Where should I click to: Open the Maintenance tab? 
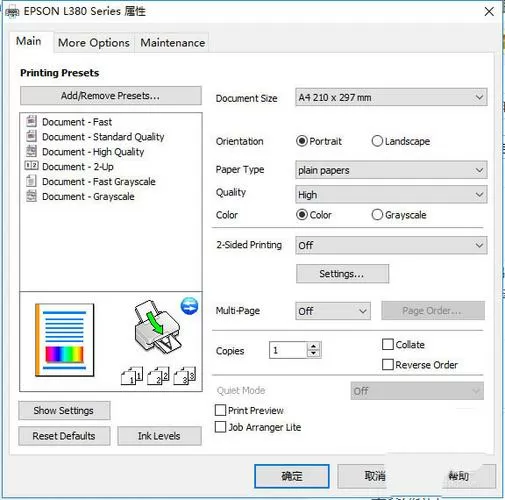coord(172,43)
